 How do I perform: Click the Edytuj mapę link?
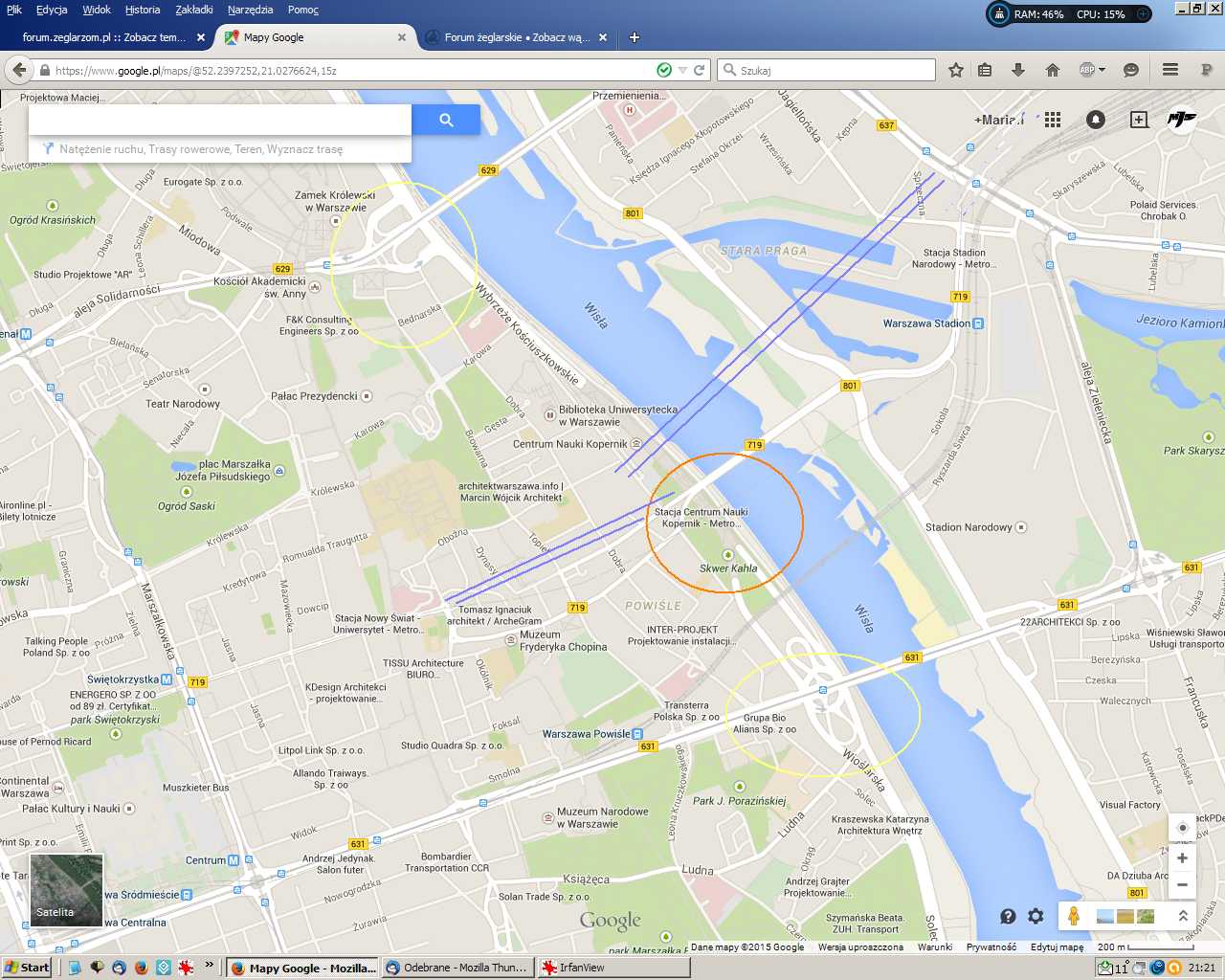(x=1058, y=947)
